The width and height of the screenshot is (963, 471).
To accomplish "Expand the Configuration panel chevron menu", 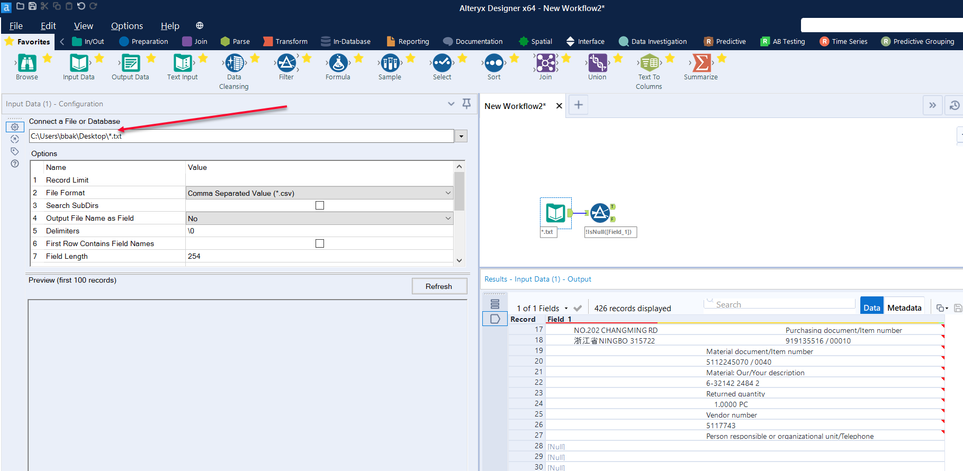I will (451, 104).
